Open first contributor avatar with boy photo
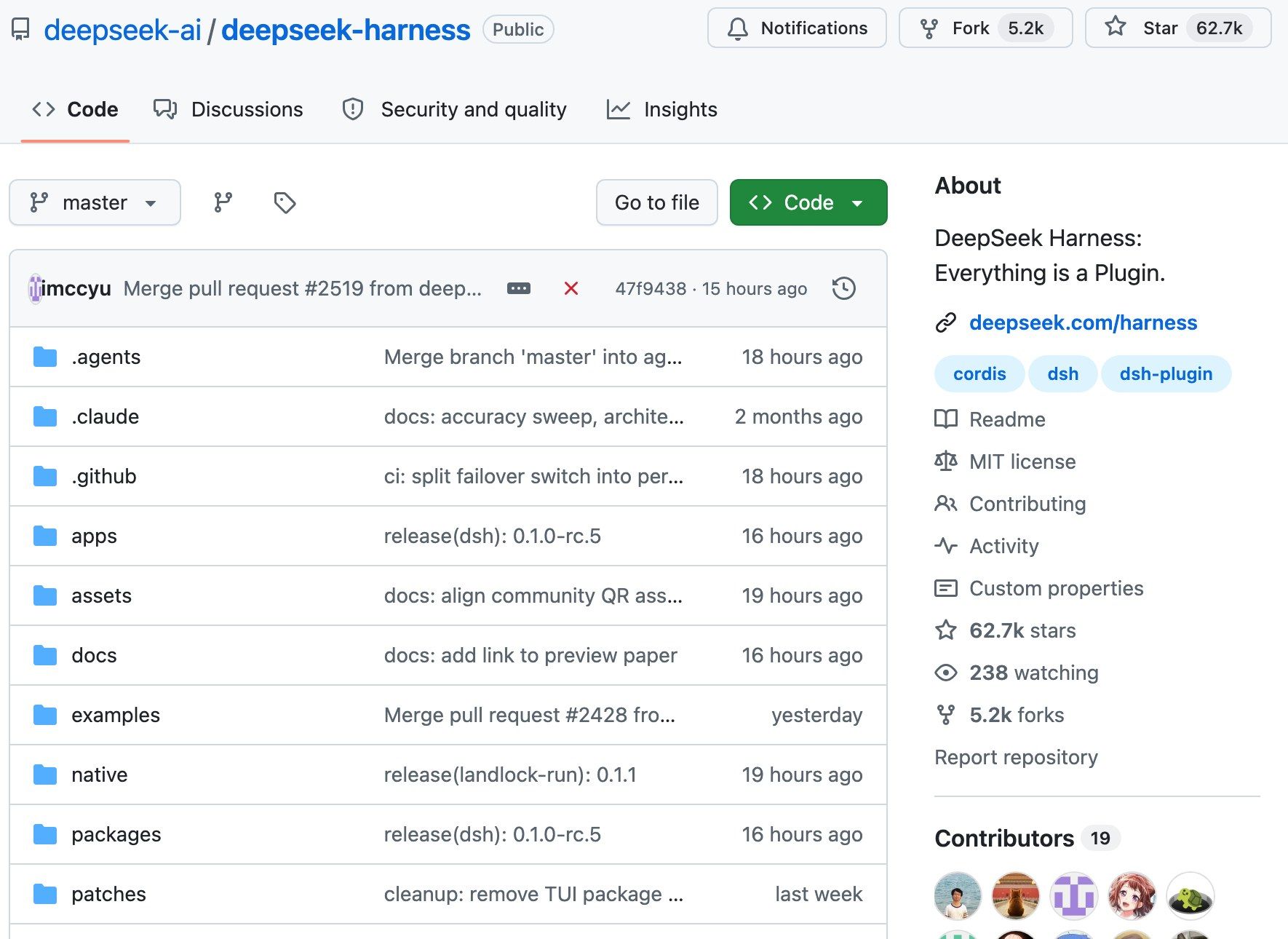Screen dimensions: 1288x939 [958, 895]
